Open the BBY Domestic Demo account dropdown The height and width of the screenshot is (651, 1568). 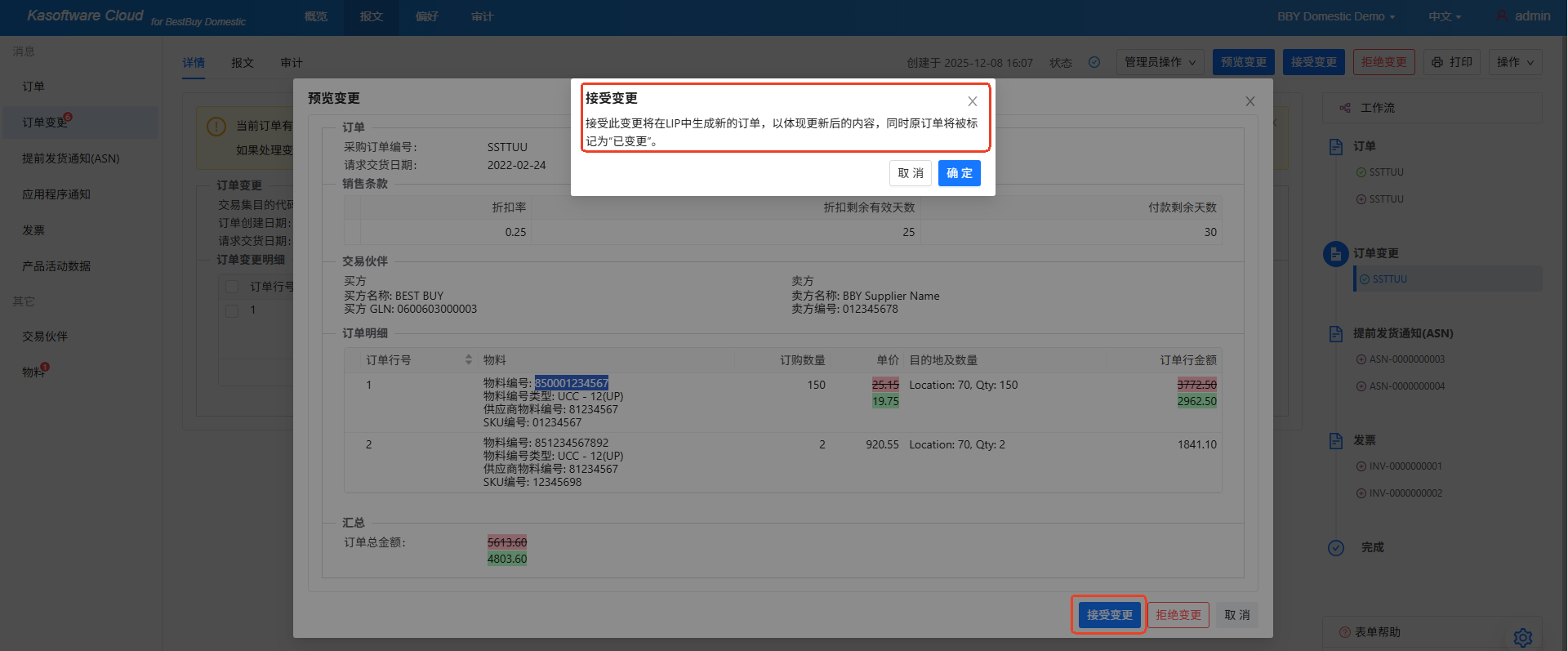1336,16
